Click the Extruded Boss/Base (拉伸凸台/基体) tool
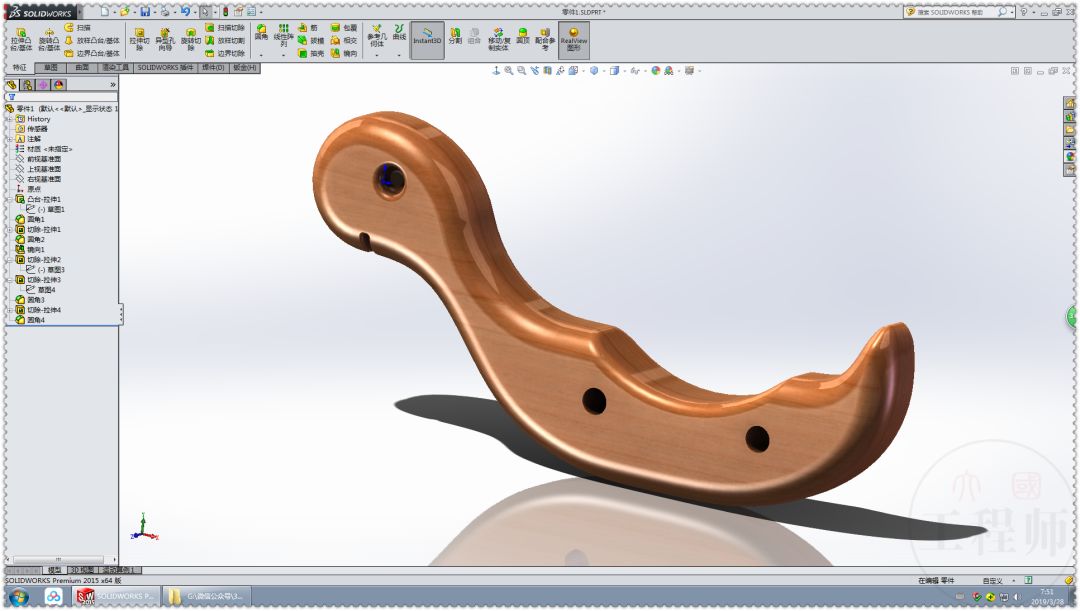This screenshot has width=1080, height=611. pos(21,39)
